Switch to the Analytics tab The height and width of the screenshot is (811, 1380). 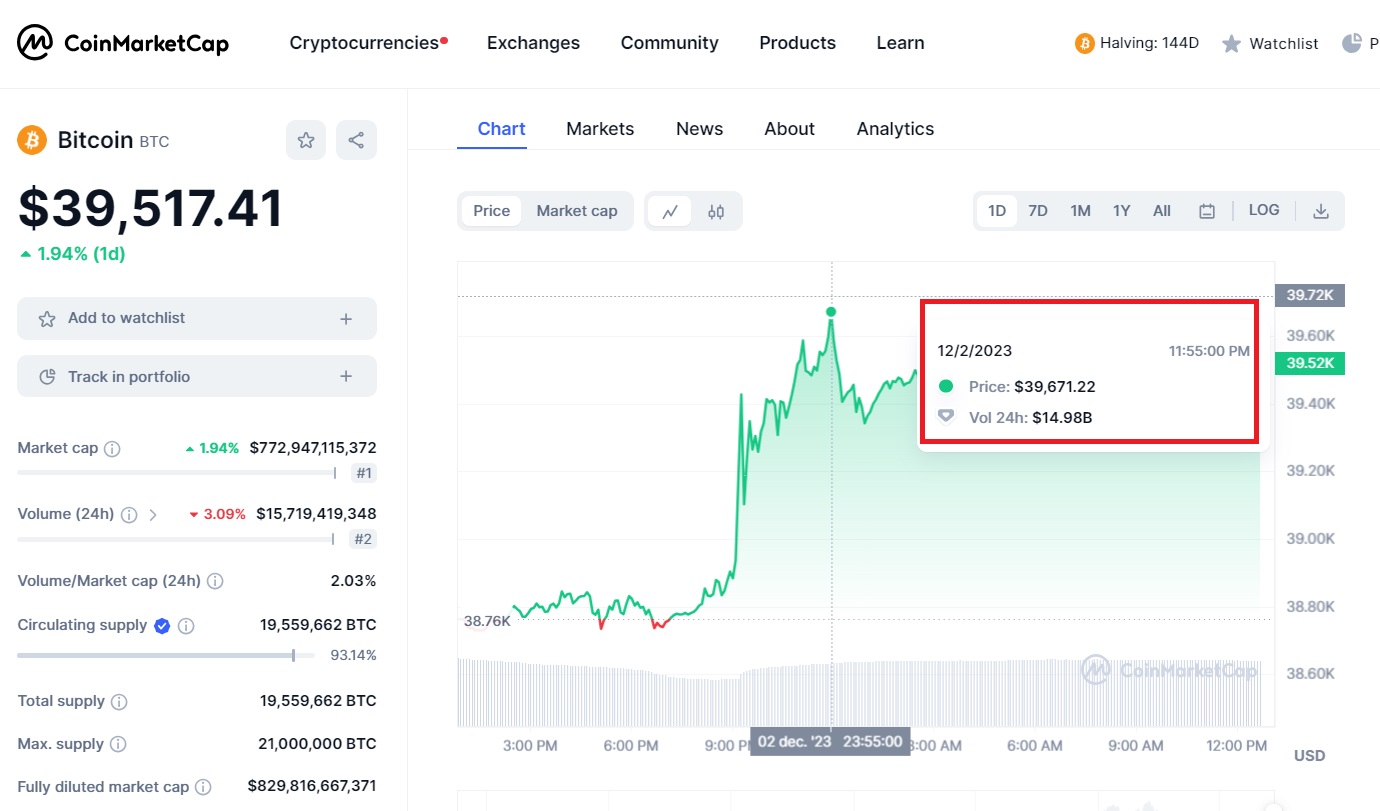tap(895, 129)
